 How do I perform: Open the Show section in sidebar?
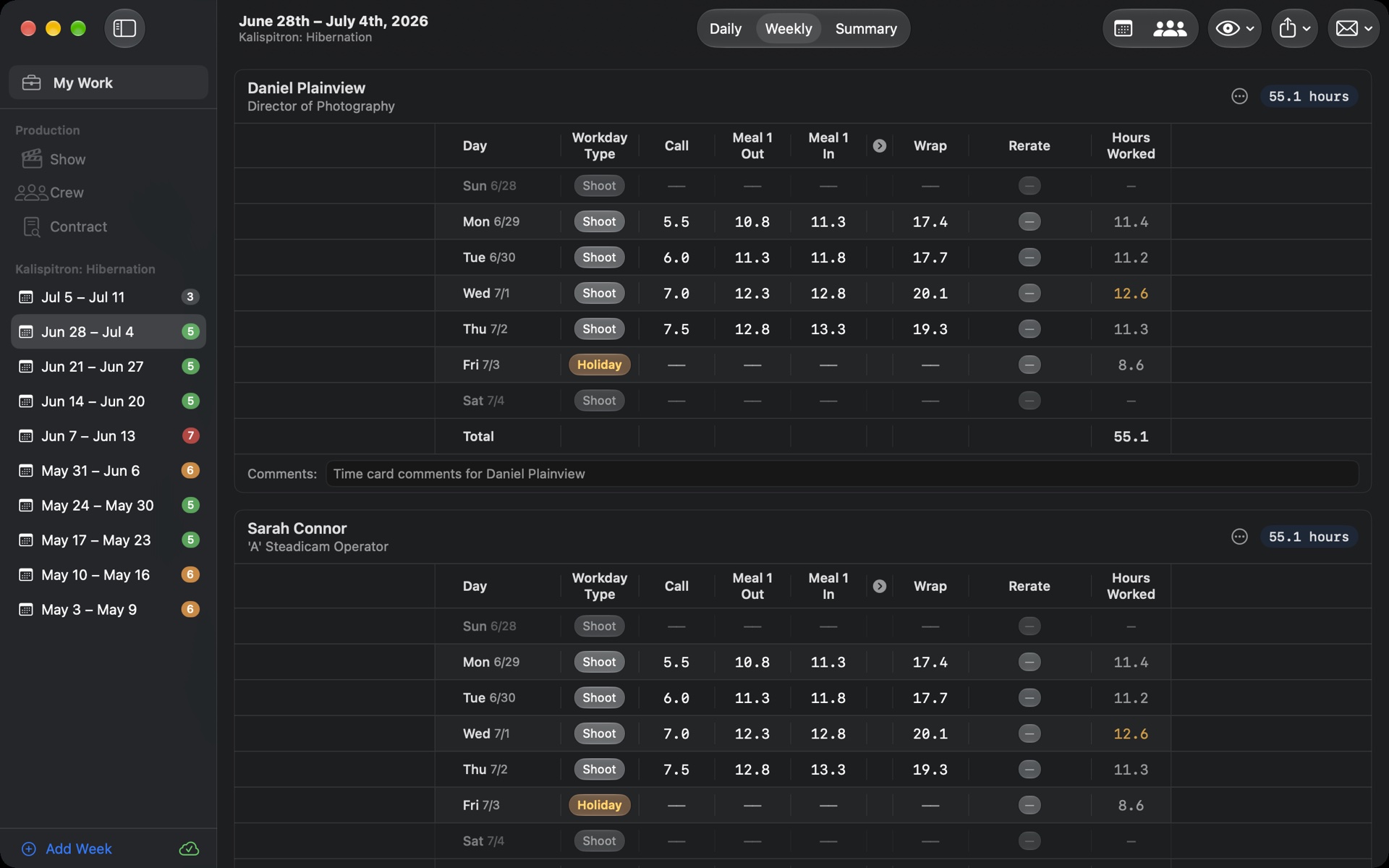click(67, 159)
